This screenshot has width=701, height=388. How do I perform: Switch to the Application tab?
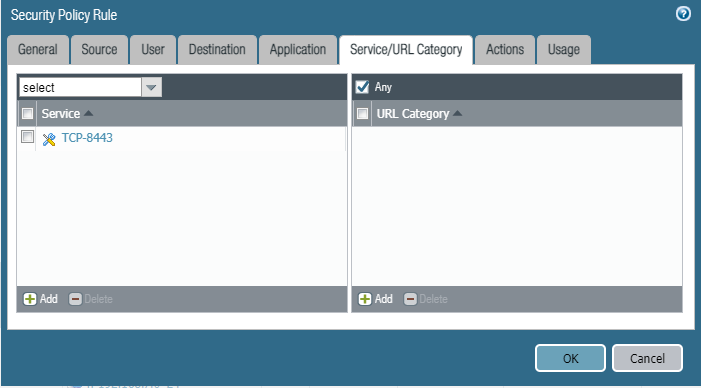[x=298, y=50]
